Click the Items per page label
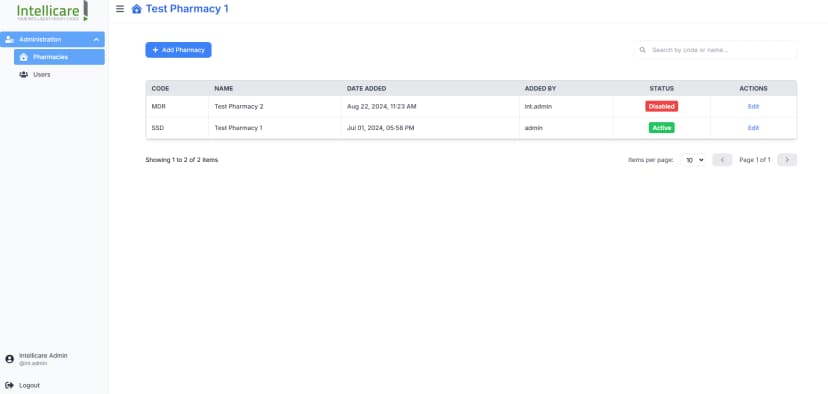Screen dimensions: 828x394 [x=651, y=160]
